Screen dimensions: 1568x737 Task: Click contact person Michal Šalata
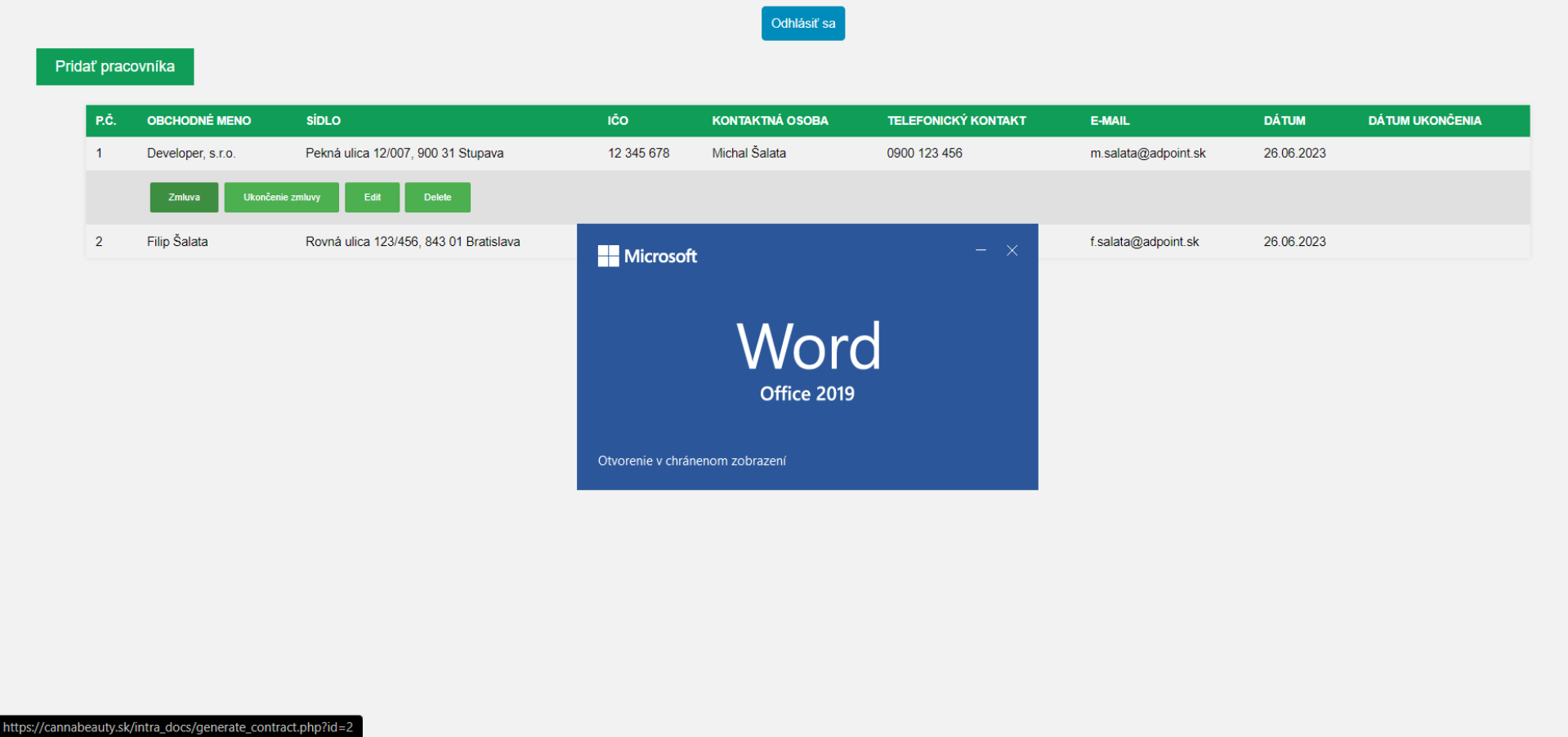click(748, 153)
